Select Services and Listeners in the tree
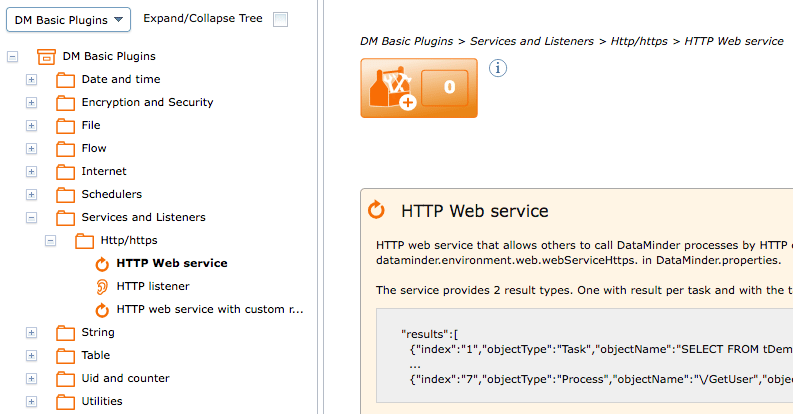The width and height of the screenshot is (793, 414). (144, 217)
